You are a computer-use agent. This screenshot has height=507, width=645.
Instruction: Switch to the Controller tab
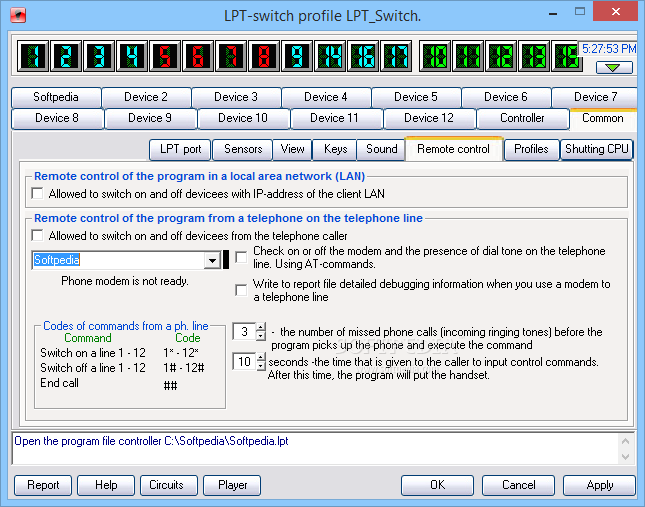pyautogui.click(x=522, y=118)
